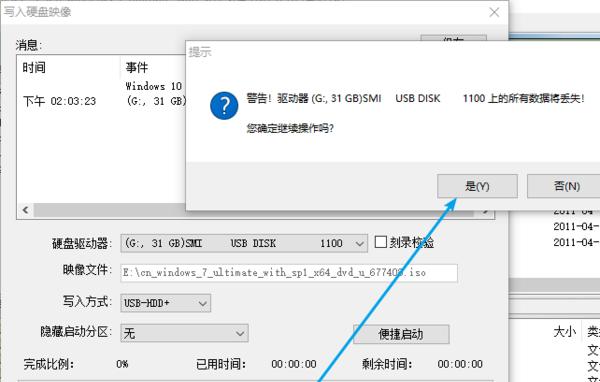Decline the warning with 否(N)
Image resolution: width=600 pixels, height=382 pixels.
(564, 186)
